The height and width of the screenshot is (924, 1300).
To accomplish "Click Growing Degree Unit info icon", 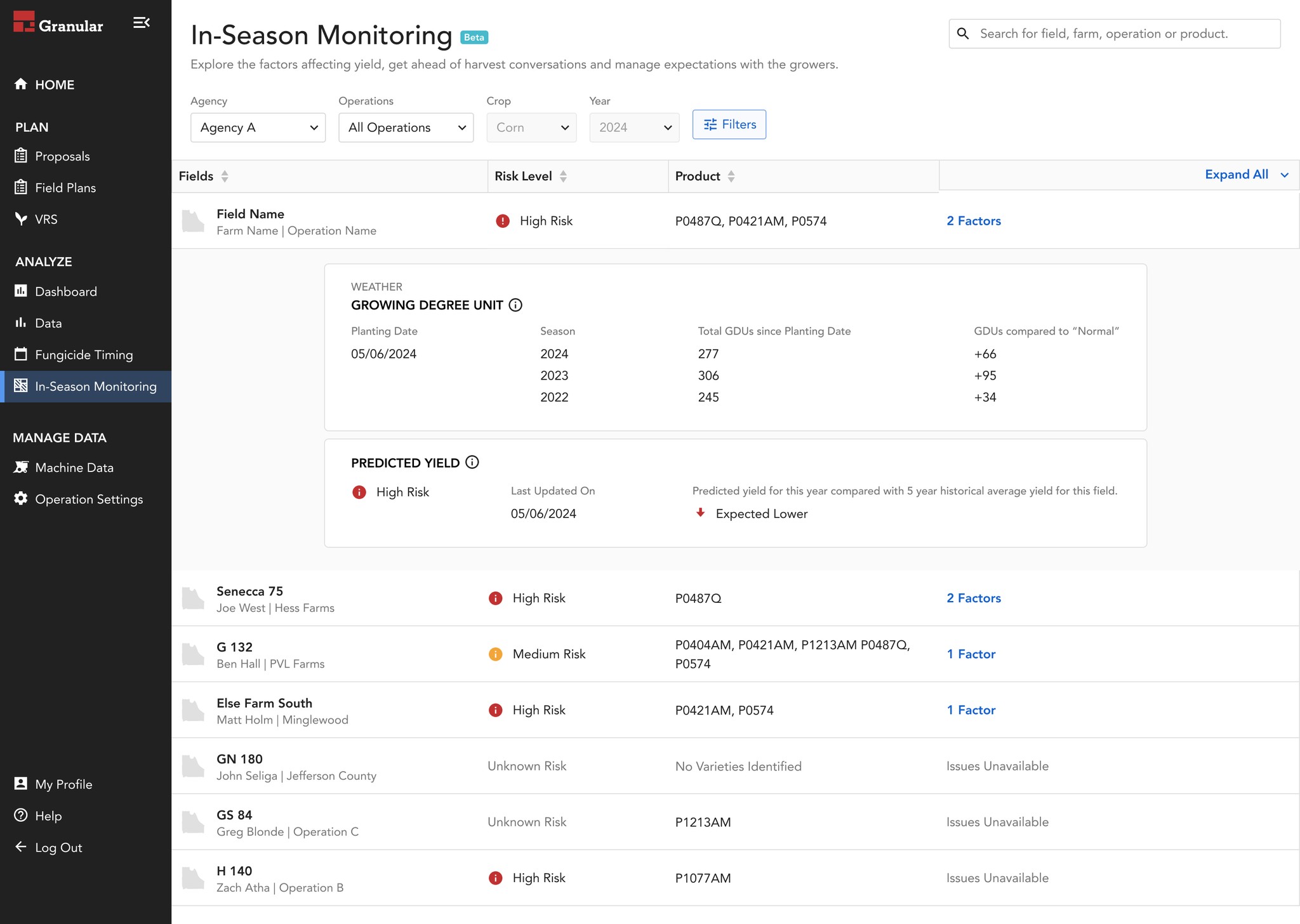I will coord(515,305).
